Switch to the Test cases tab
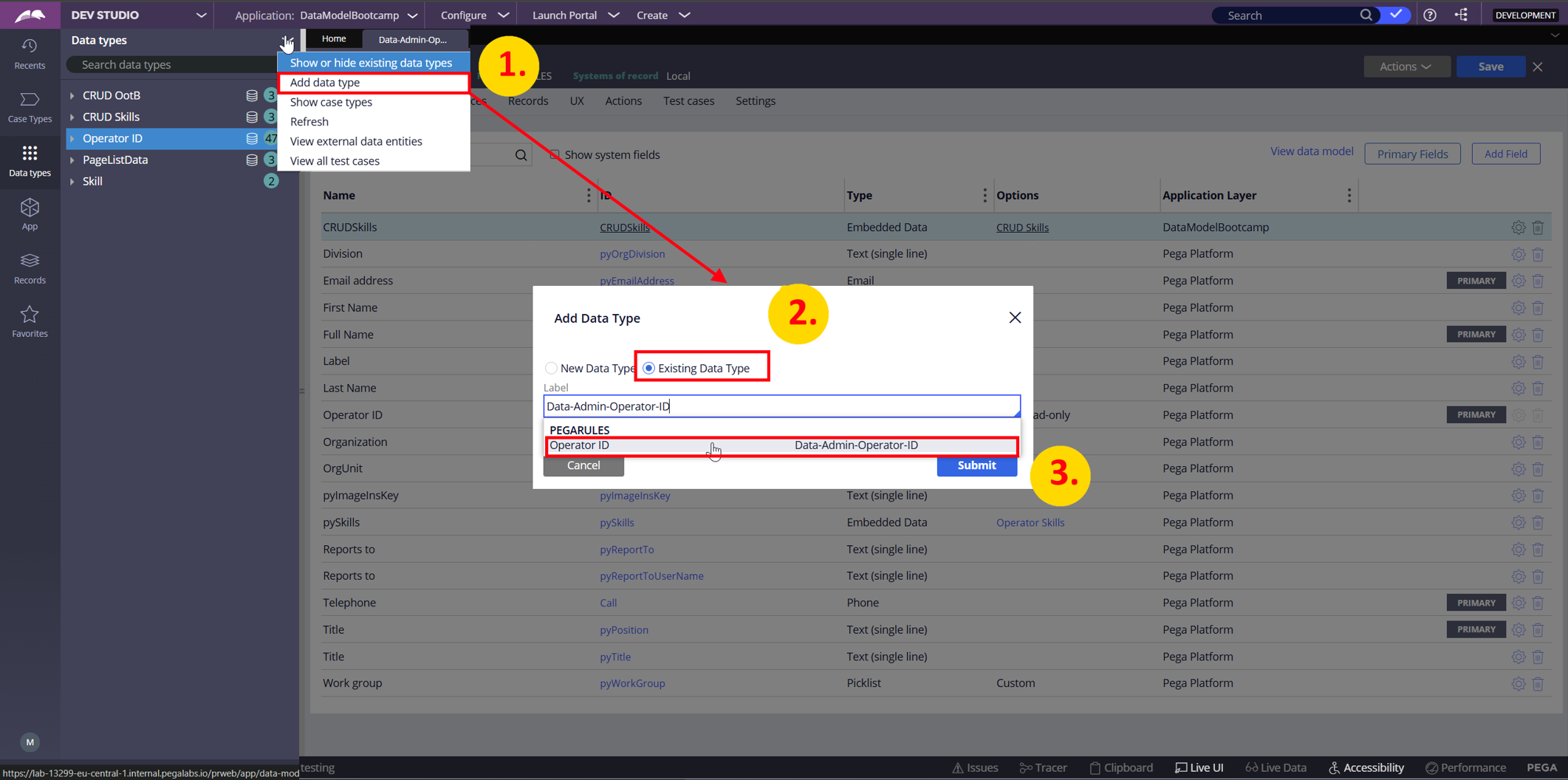The image size is (1568, 780). coord(688,100)
